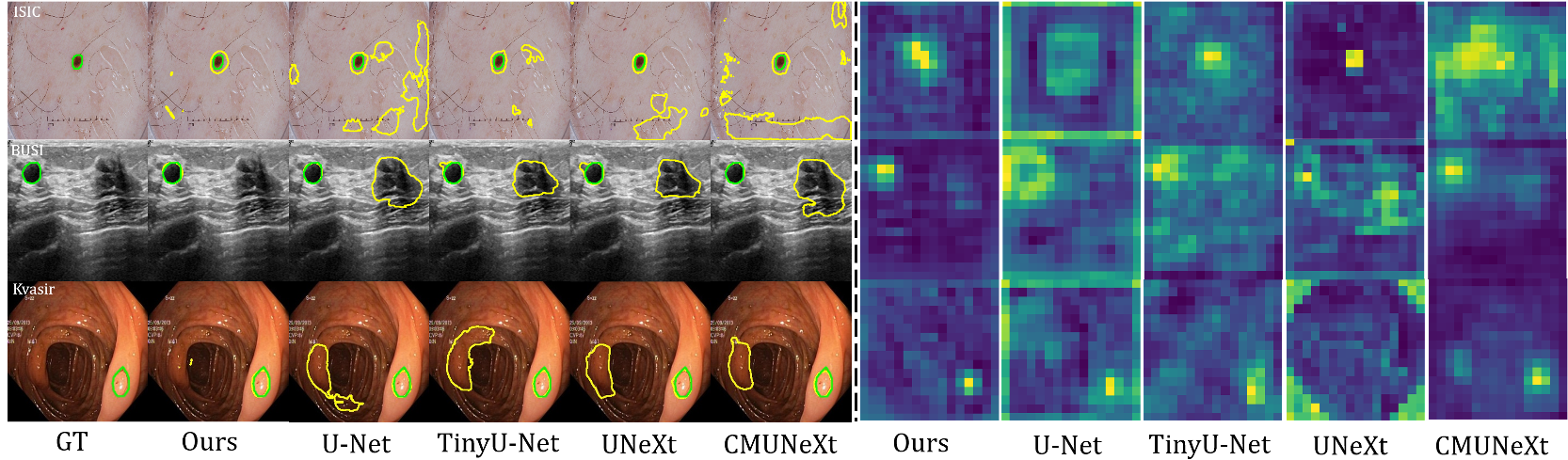Click the 'Ours' caption under the segmentation columns
Viewport: 1568px width, 460px height.
pyautogui.click(x=209, y=441)
